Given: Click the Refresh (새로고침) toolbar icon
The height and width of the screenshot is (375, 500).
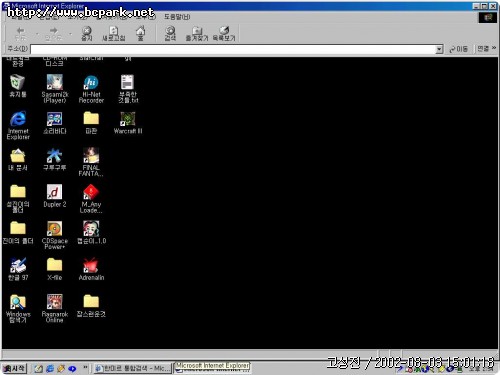Looking at the screenshot, I should 114,34.
